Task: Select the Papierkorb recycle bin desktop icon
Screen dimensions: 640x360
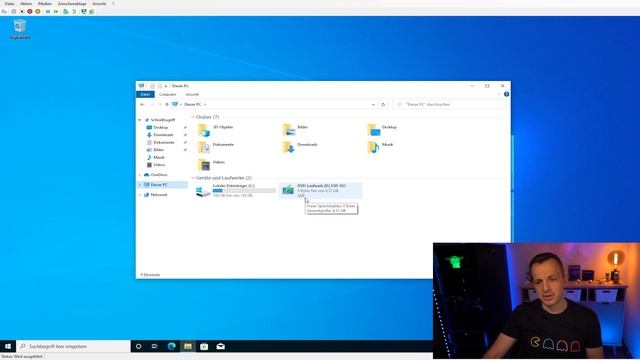Action: coord(20,29)
